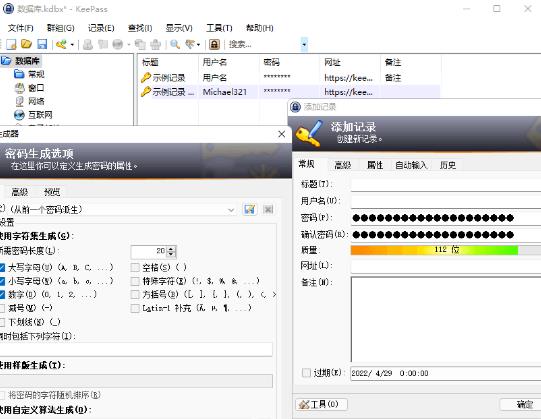541x419 pixels.
Task: Click the delete profile icon in generator
Action: click(x=268, y=209)
